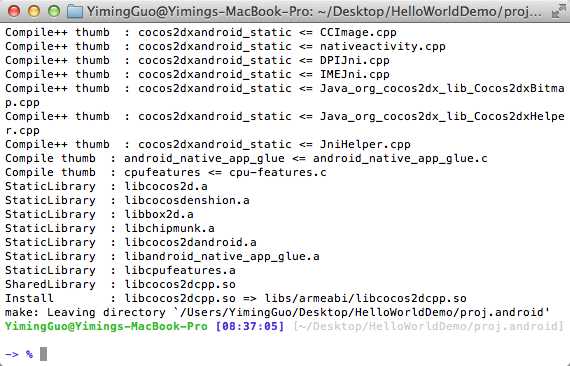
Task: Click the fullscreen arrows icon in the title bar
Action: click(x=558, y=11)
